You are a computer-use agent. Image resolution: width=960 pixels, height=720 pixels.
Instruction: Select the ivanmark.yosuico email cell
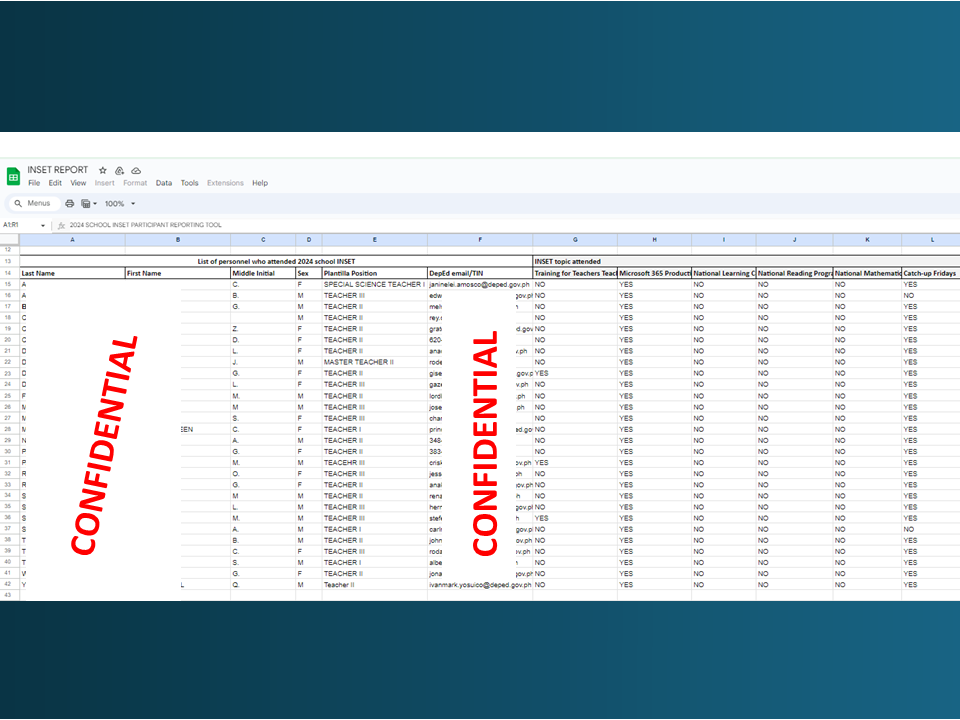[x=480, y=585]
